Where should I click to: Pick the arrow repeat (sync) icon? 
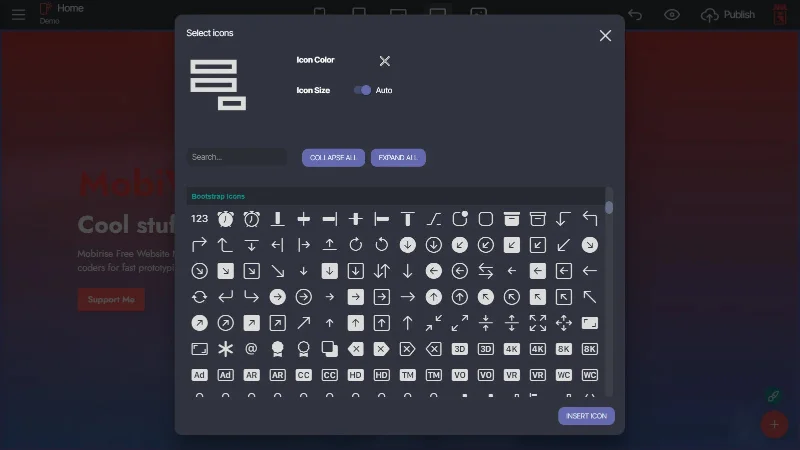[199, 297]
